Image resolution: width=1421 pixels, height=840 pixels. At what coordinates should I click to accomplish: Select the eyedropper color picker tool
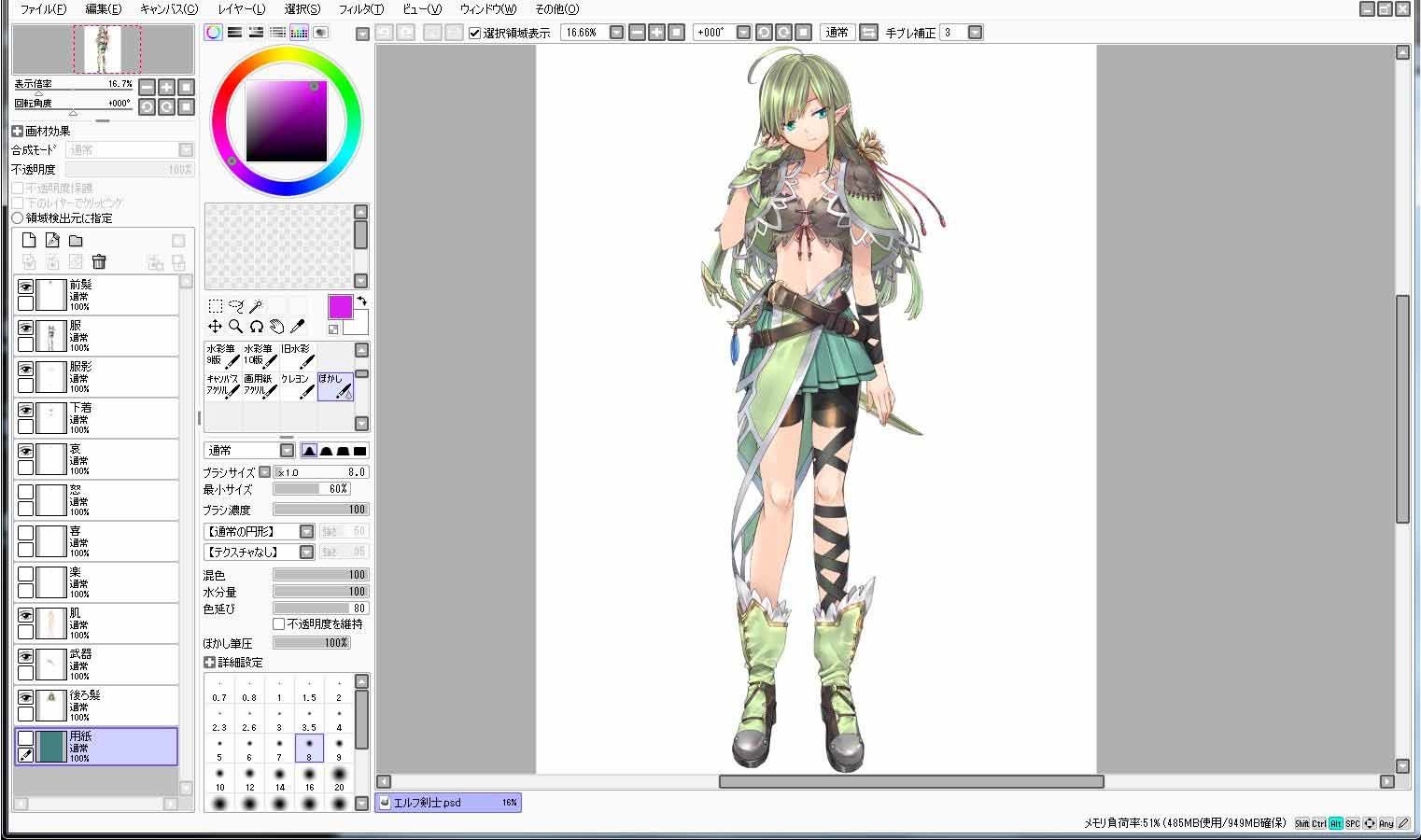(x=298, y=327)
